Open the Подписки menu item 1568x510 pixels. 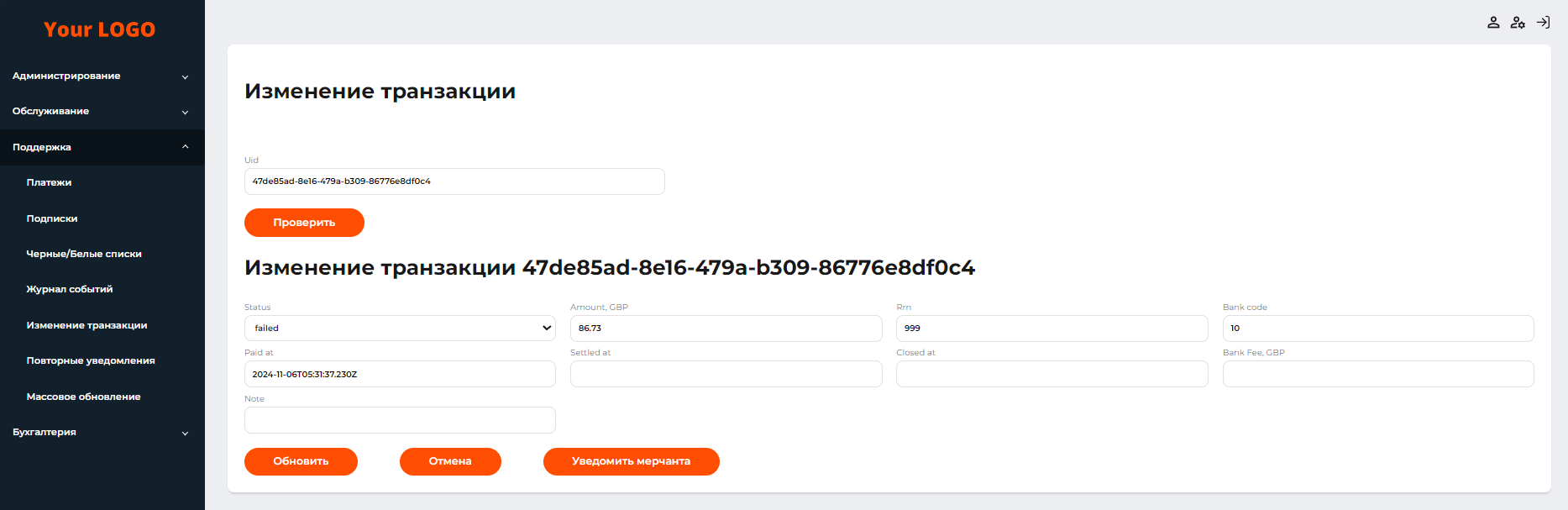pos(52,218)
